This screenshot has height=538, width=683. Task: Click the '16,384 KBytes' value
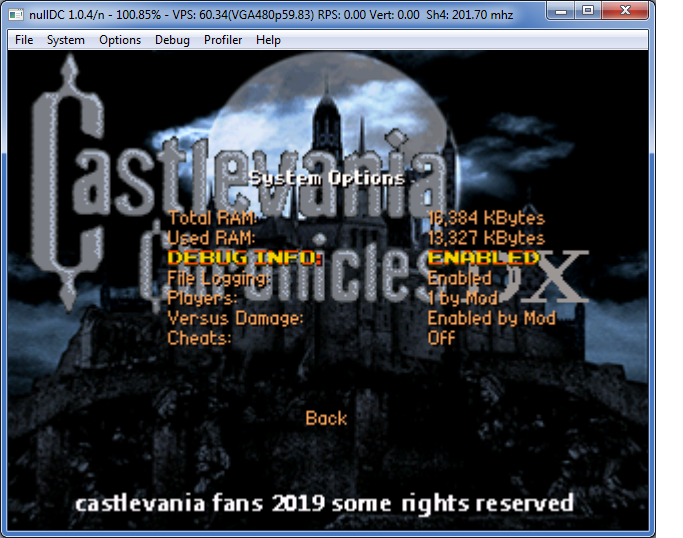[486, 218]
